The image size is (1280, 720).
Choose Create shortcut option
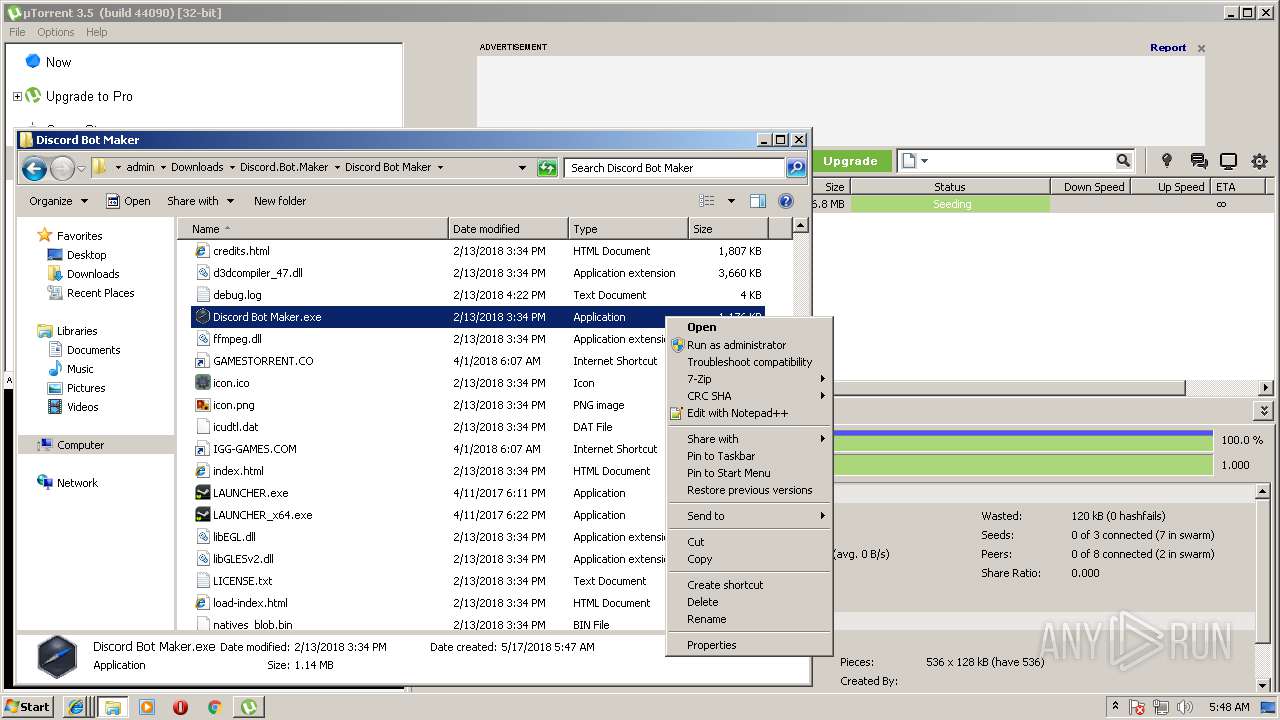click(725, 585)
